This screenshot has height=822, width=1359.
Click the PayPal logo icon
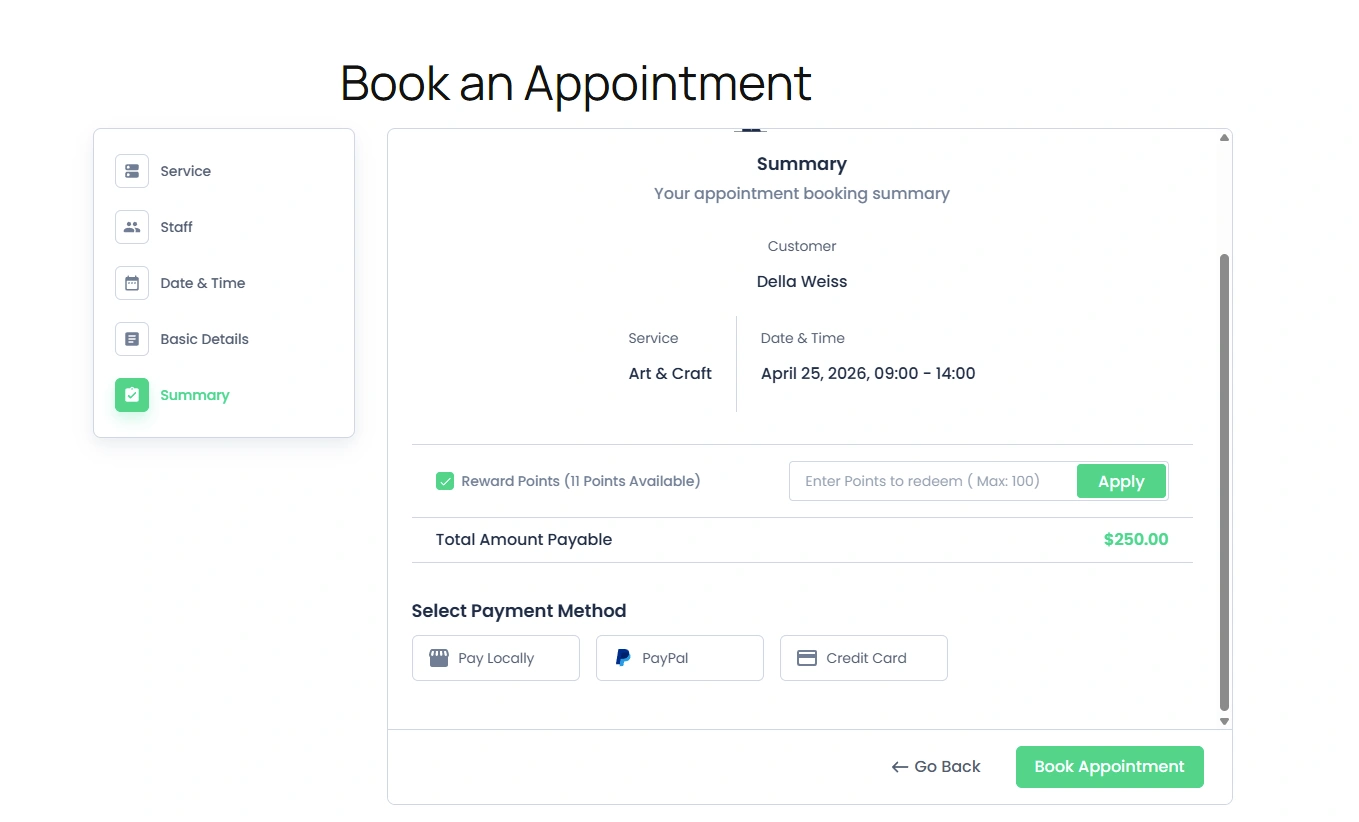tap(621, 657)
